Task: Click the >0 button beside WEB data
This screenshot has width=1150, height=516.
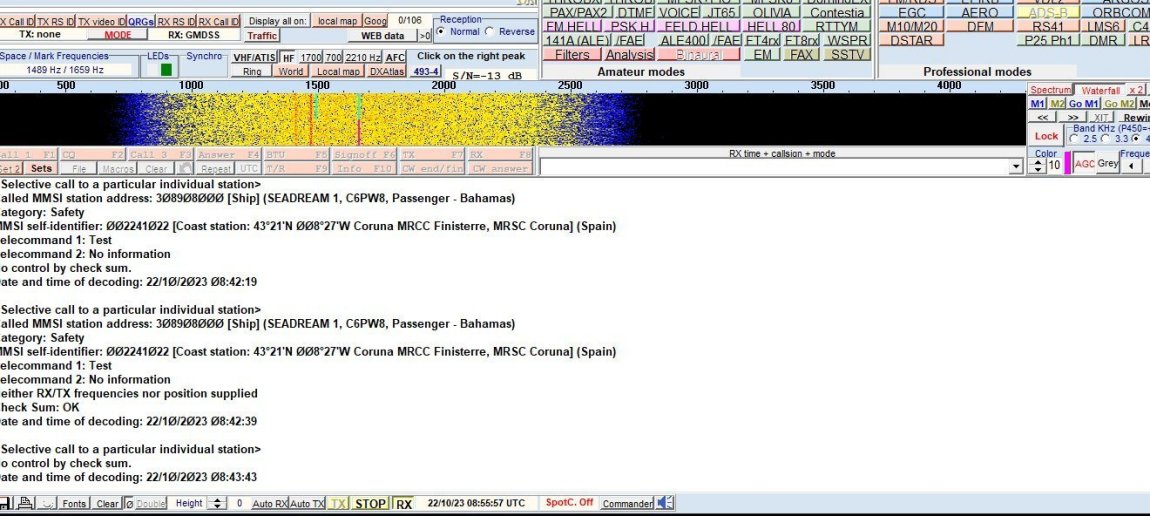Action: (425, 35)
